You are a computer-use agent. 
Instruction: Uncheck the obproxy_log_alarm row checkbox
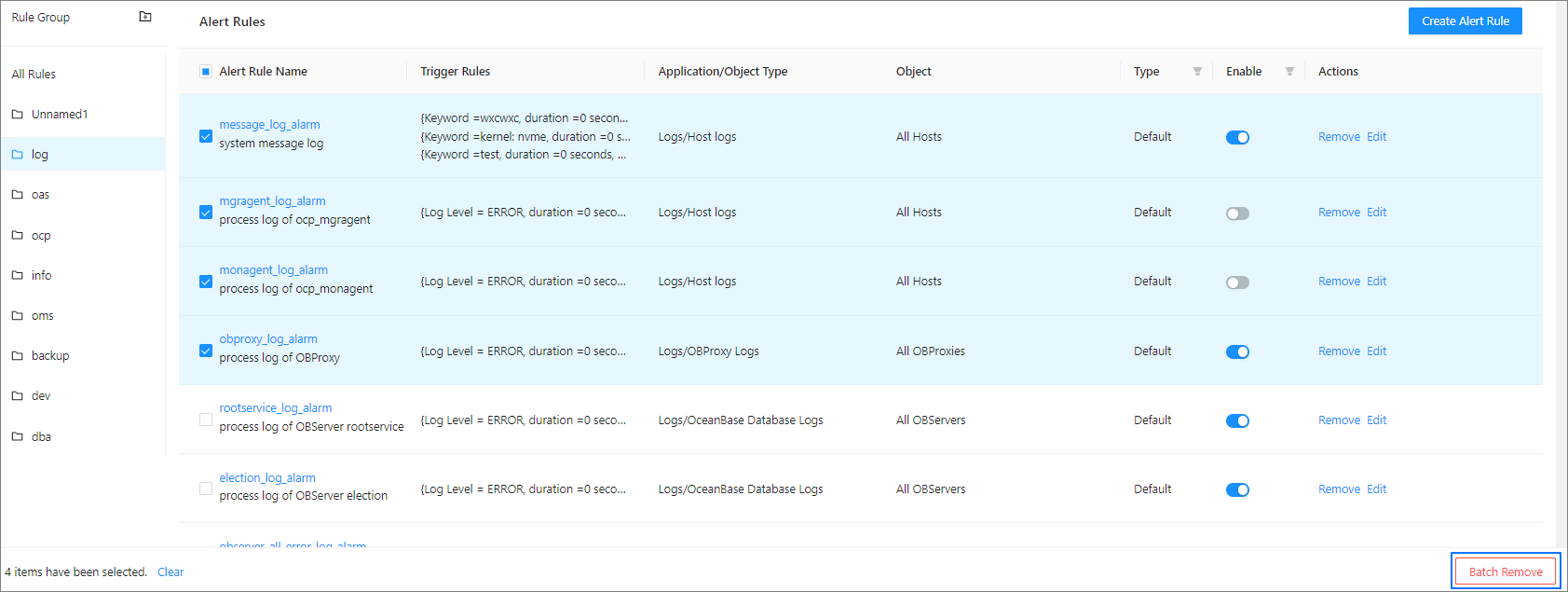click(x=206, y=351)
